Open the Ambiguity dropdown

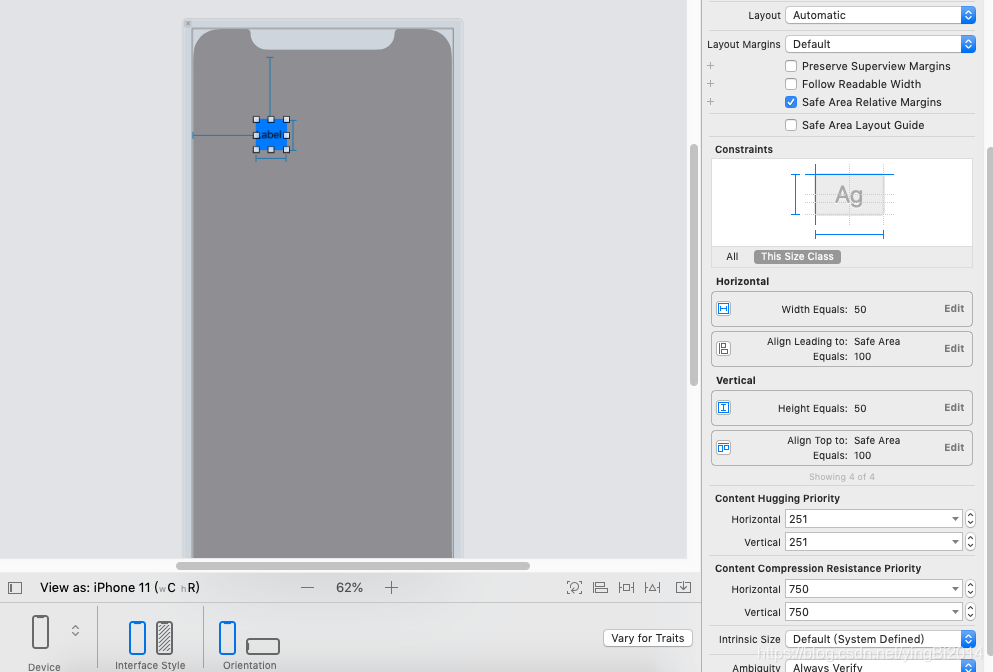click(x=880, y=667)
